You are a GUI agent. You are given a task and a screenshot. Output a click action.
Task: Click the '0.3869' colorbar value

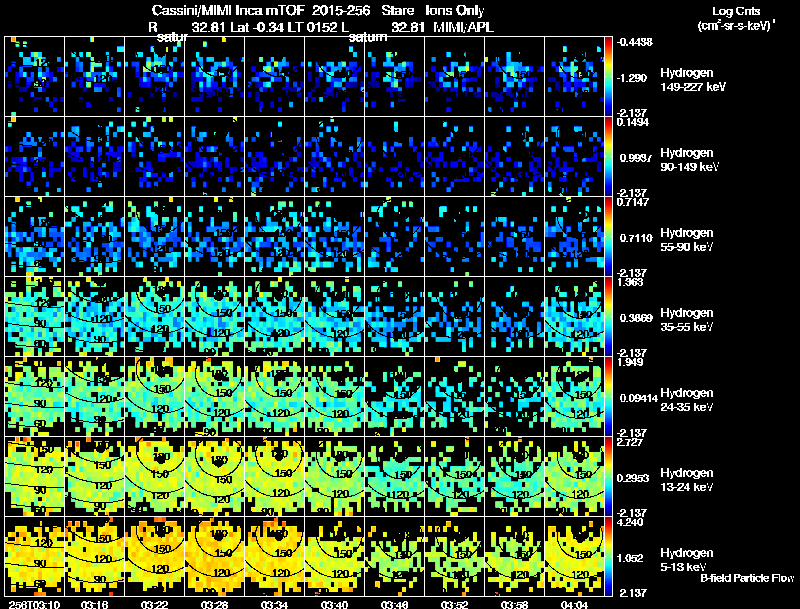[x=636, y=318]
